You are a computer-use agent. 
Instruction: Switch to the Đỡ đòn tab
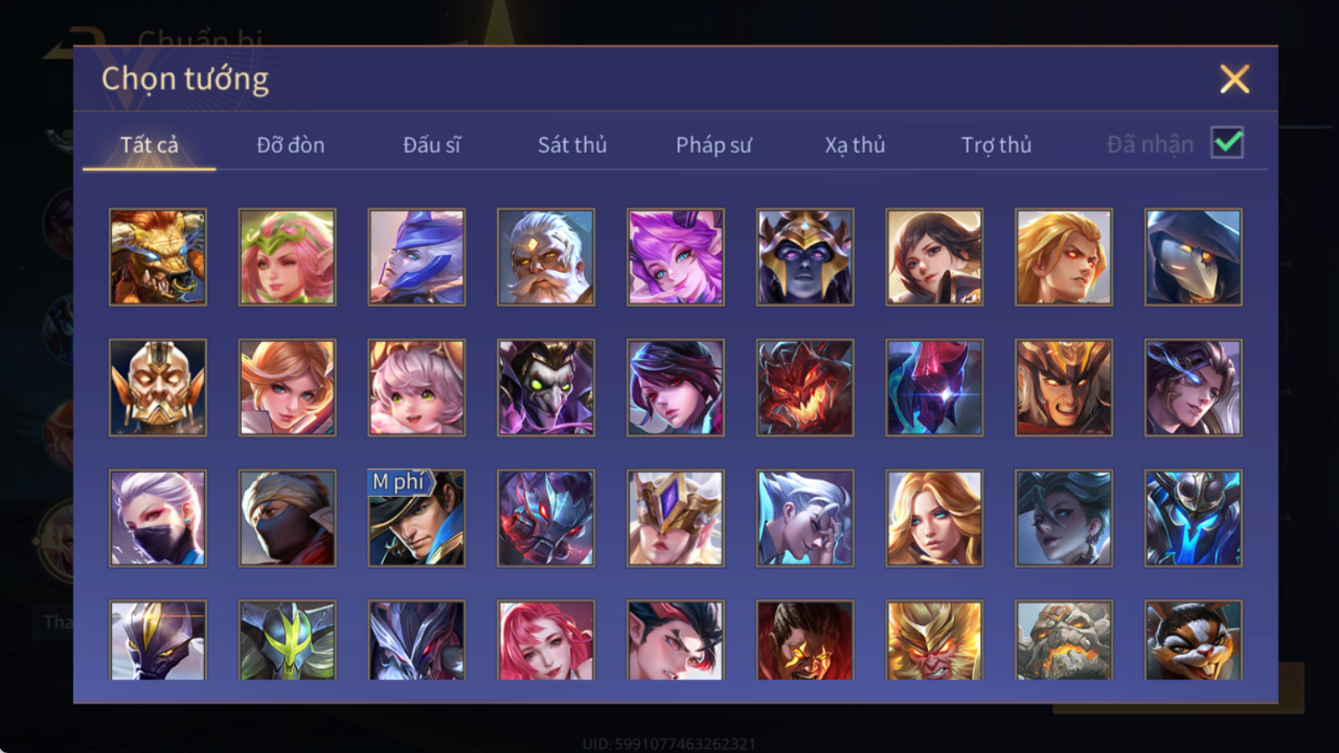(x=290, y=145)
